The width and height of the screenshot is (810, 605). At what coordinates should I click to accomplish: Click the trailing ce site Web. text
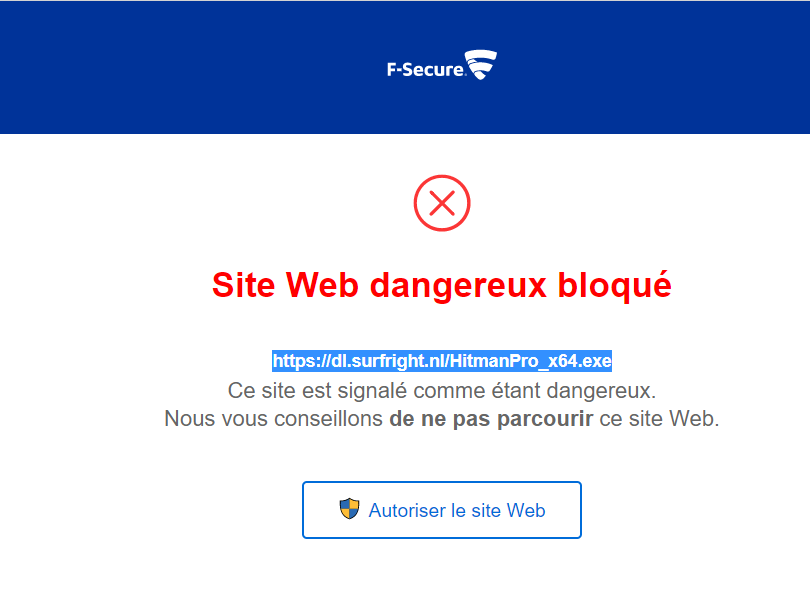click(659, 419)
